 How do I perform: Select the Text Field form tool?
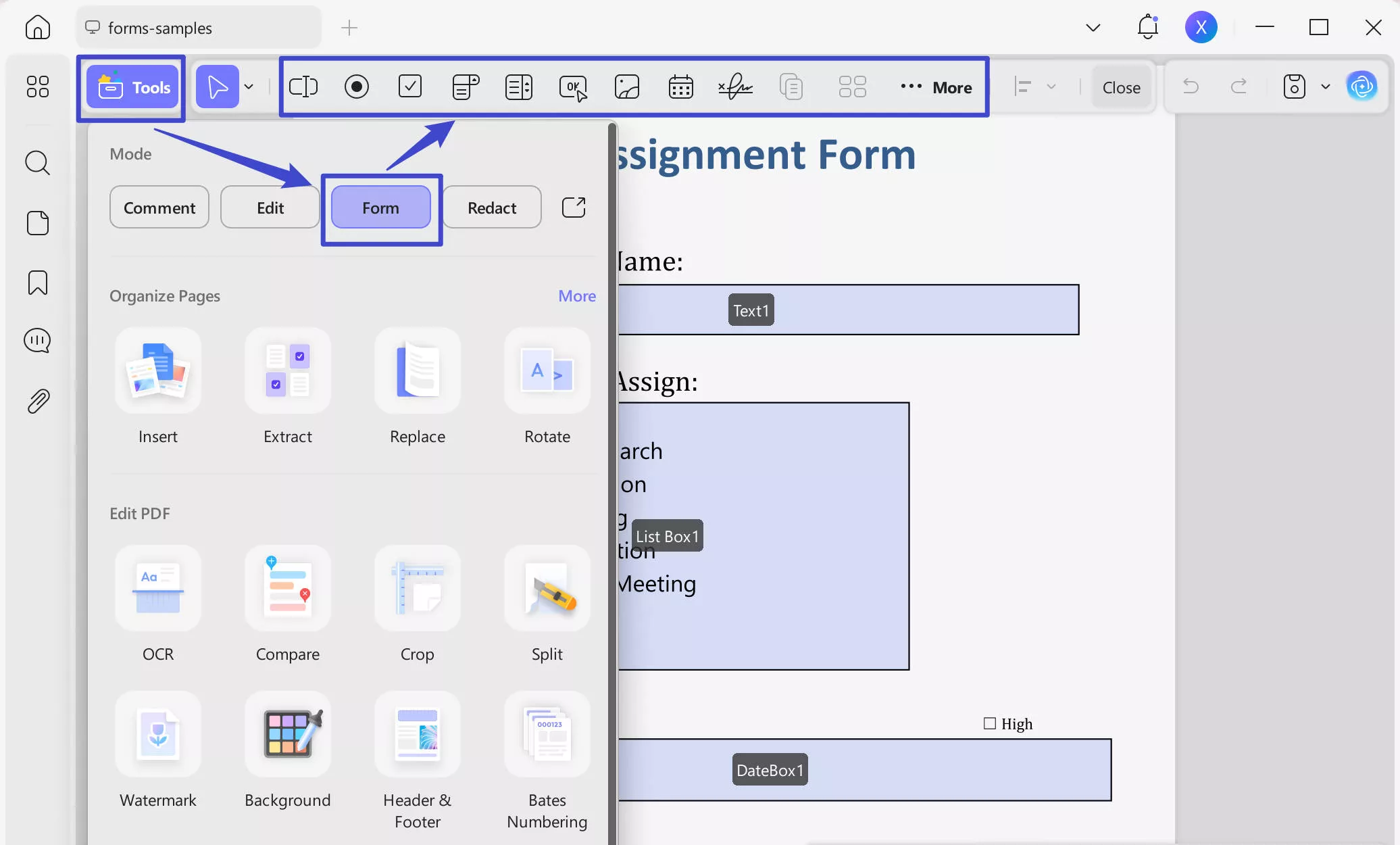[303, 87]
